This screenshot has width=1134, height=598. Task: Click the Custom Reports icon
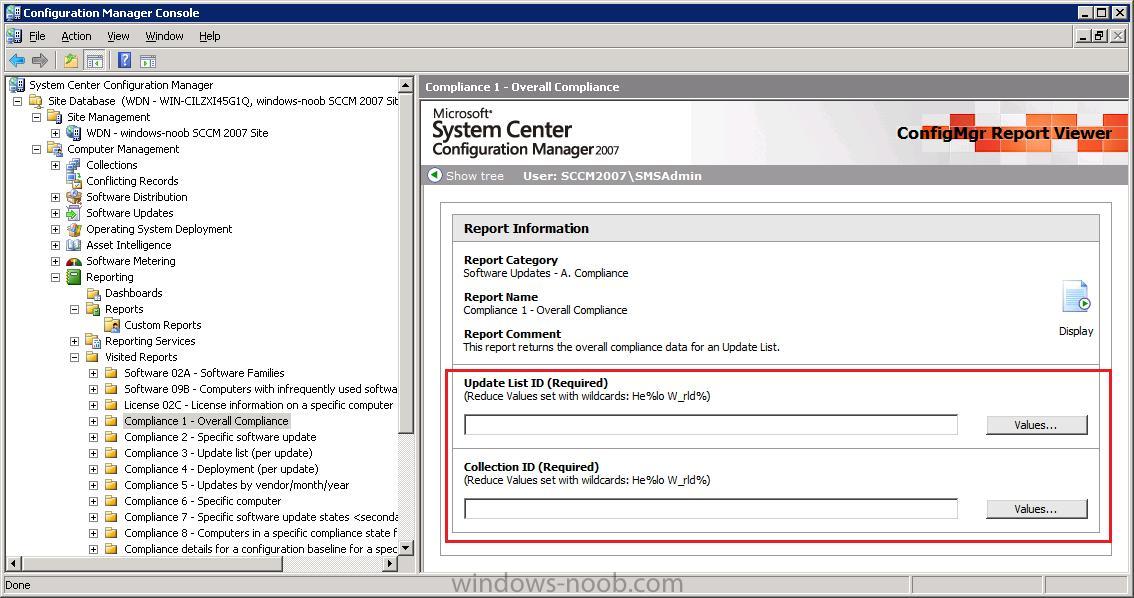[x=111, y=325]
